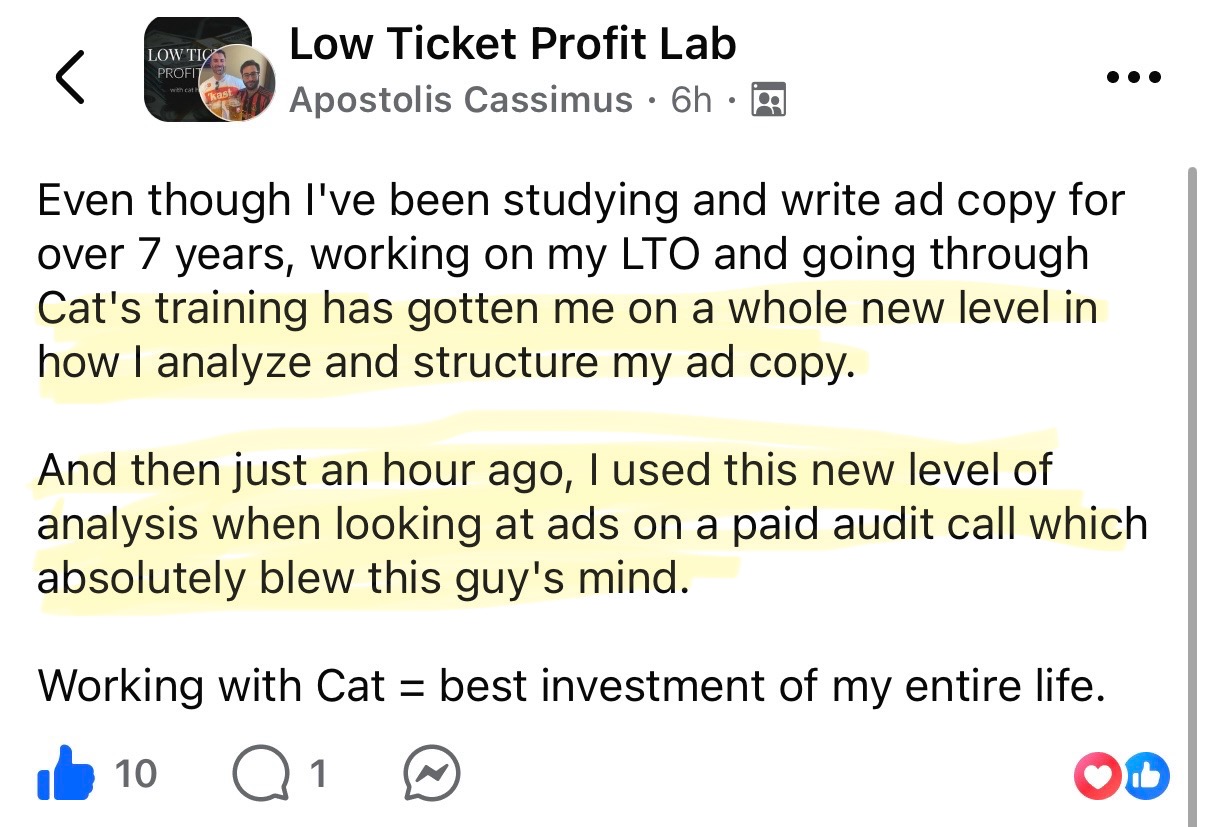View the 1 comment count
Image resolution: width=1206 pixels, height=827 pixels.
[317, 773]
